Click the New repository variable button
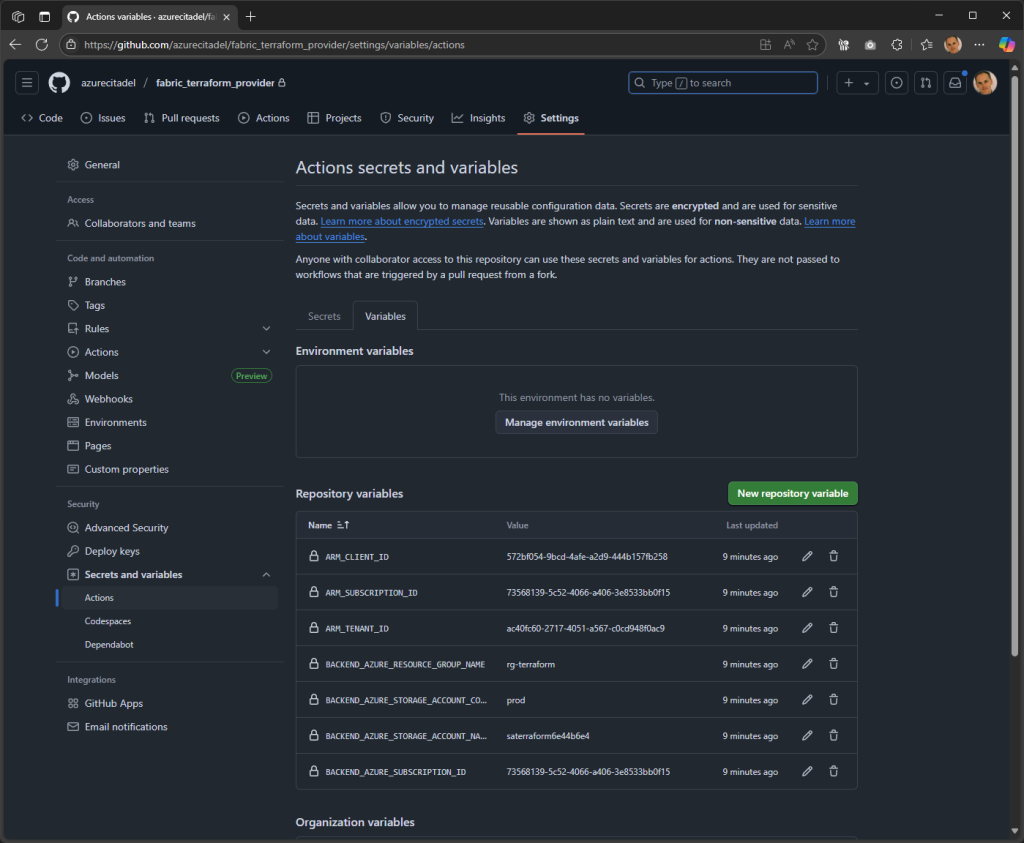The width and height of the screenshot is (1024, 843). [792, 493]
